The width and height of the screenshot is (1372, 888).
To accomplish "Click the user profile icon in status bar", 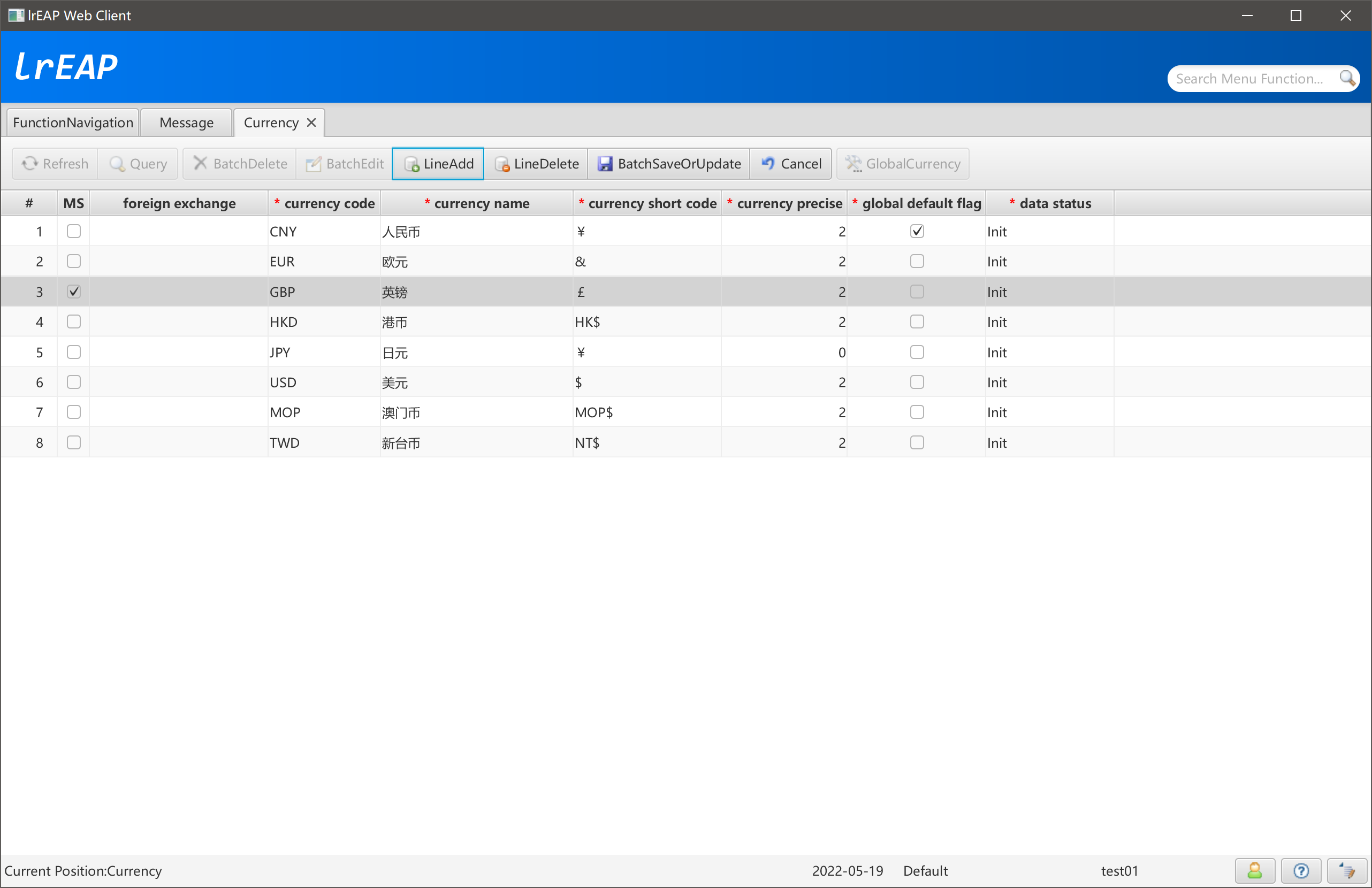I will pos(1254,871).
